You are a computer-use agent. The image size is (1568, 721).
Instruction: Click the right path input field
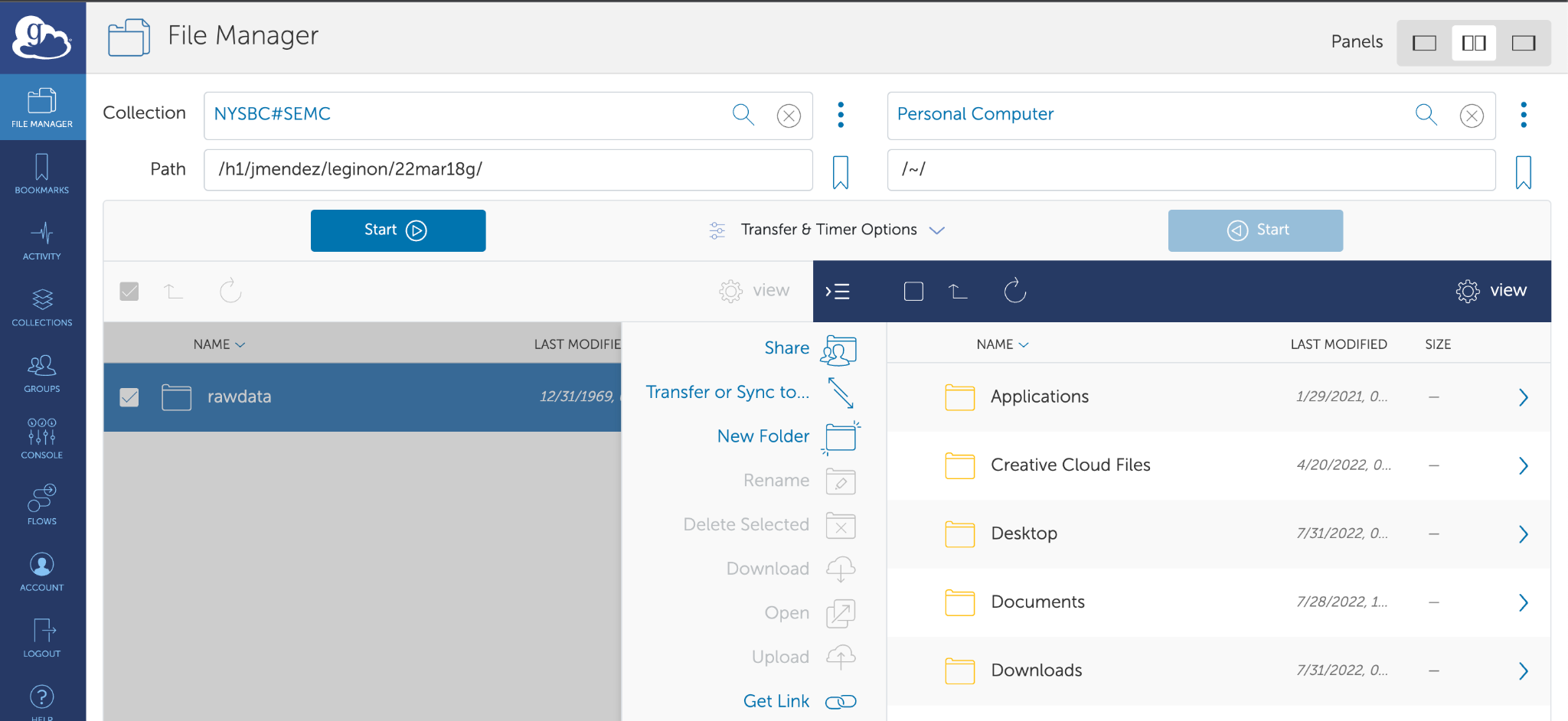tap(1191, 170)
